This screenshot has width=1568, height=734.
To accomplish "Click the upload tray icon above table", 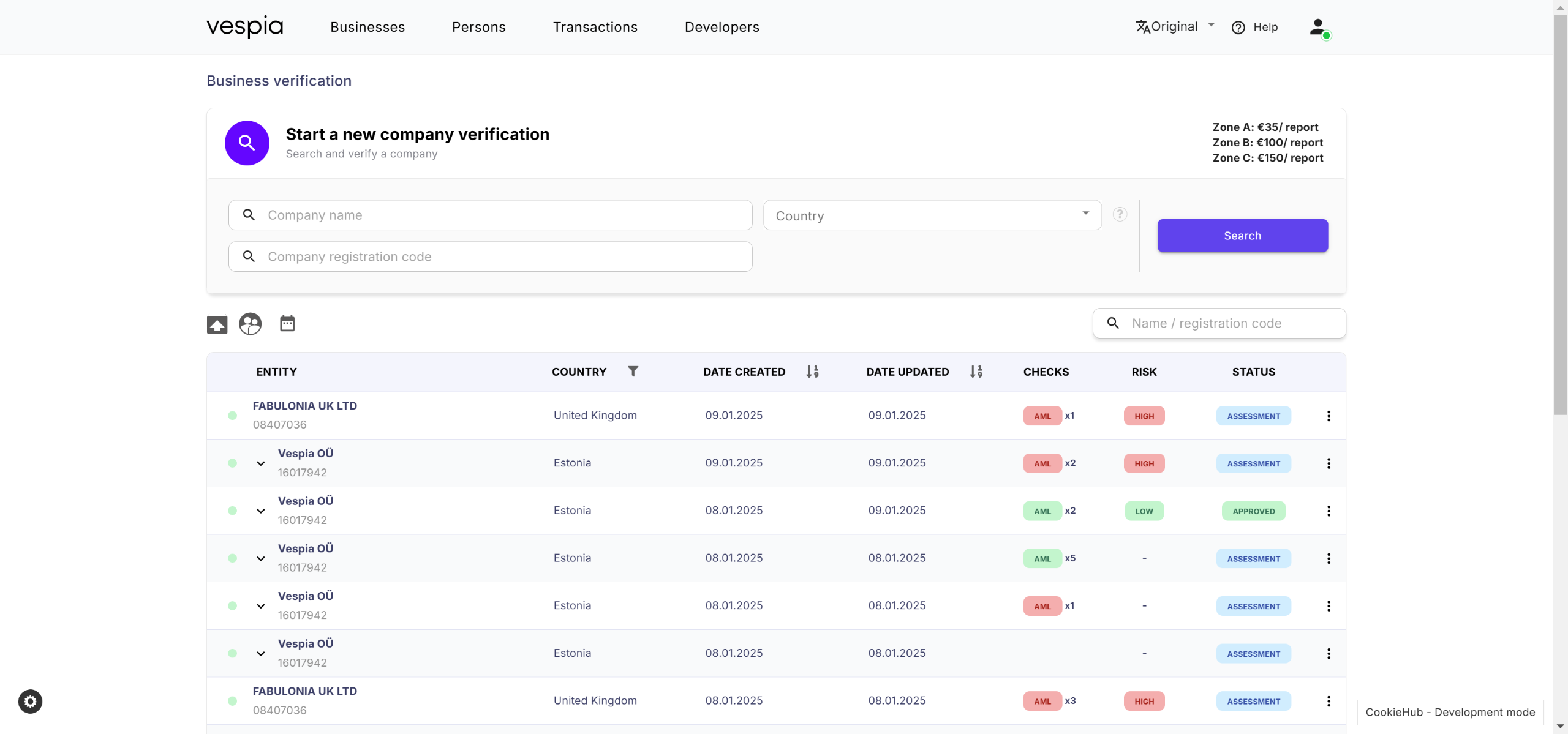I will click(217, 324).
